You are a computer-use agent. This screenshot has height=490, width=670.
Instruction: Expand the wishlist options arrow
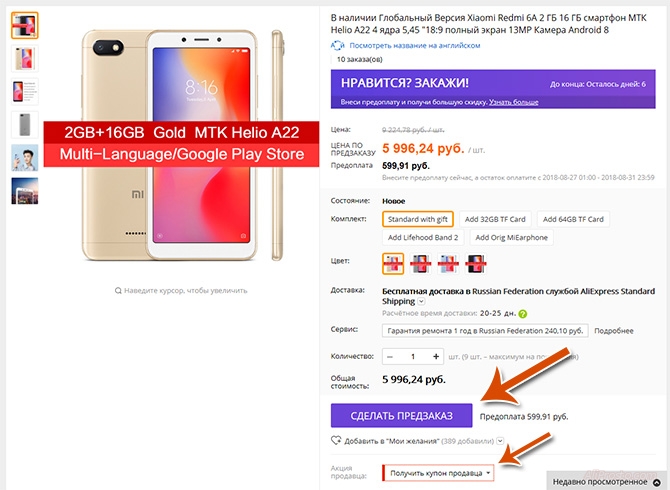[x=500, y=440]
